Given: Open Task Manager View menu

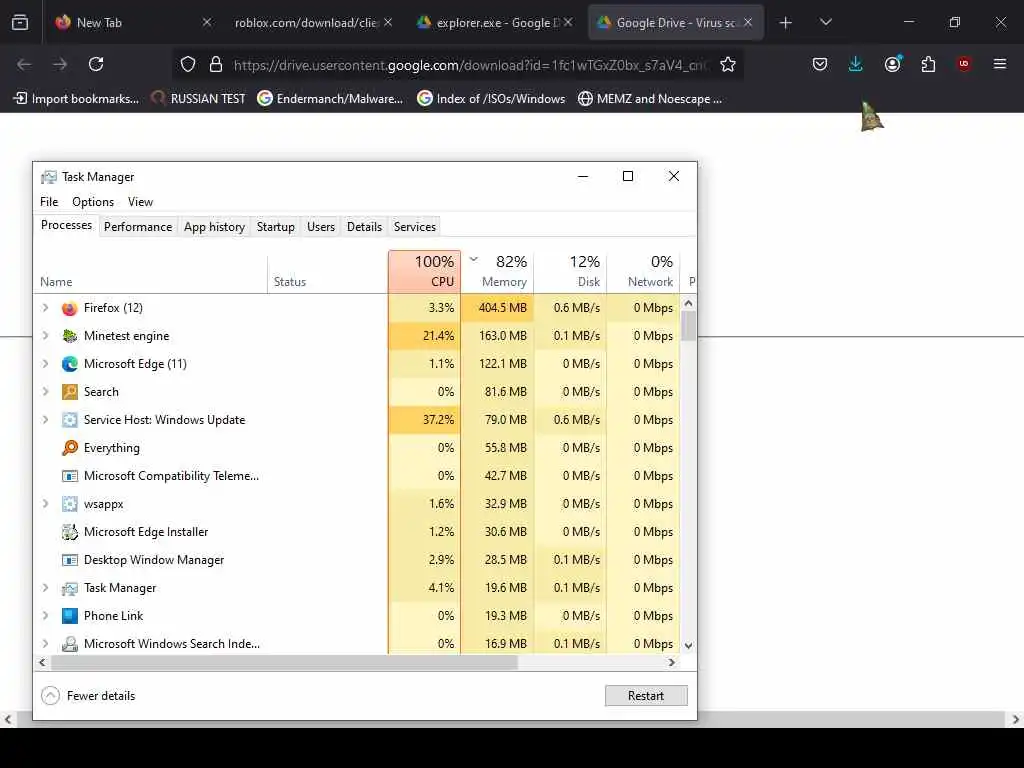Looking at the screenshot, I should [x=140, y=202].
